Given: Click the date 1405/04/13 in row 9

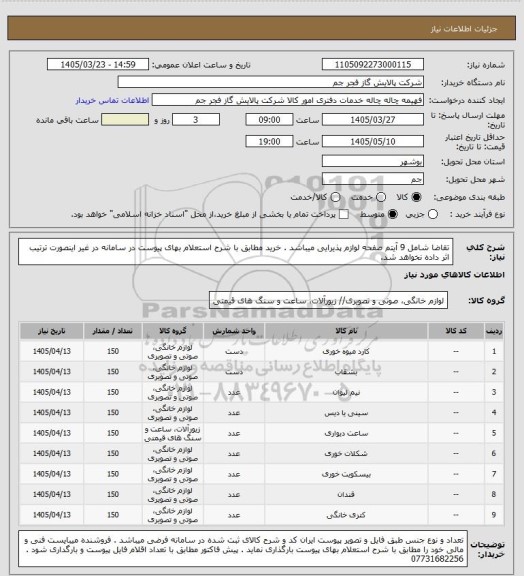Looking at the screenshot, I should [51, 515].
